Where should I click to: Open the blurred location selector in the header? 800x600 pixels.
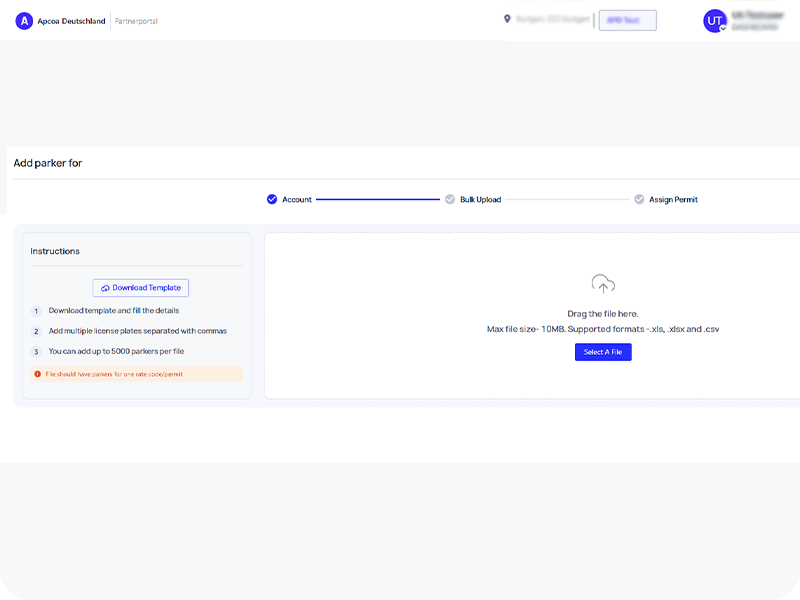pyautogui.click(x=553, y=19)
